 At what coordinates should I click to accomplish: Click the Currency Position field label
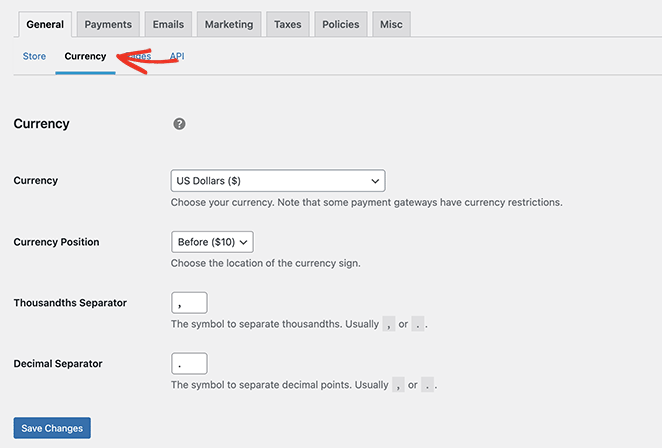pos(56,242)
